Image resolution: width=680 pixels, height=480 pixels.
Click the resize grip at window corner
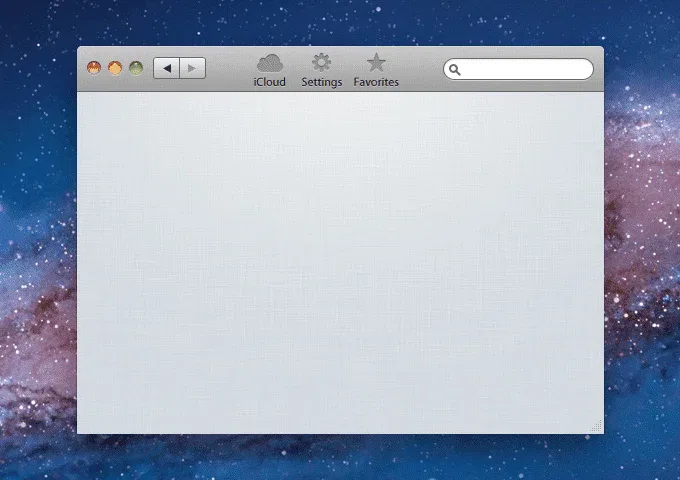(596, 426)
